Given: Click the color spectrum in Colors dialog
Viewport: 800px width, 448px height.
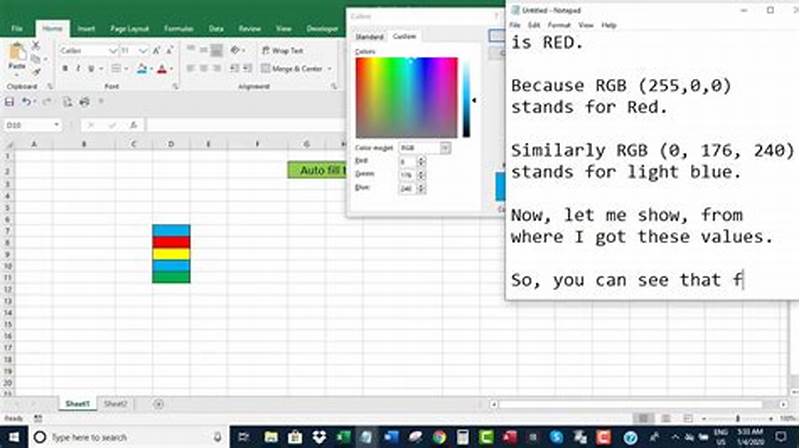Looking at the screenshot, I should [x=407, y=97].
